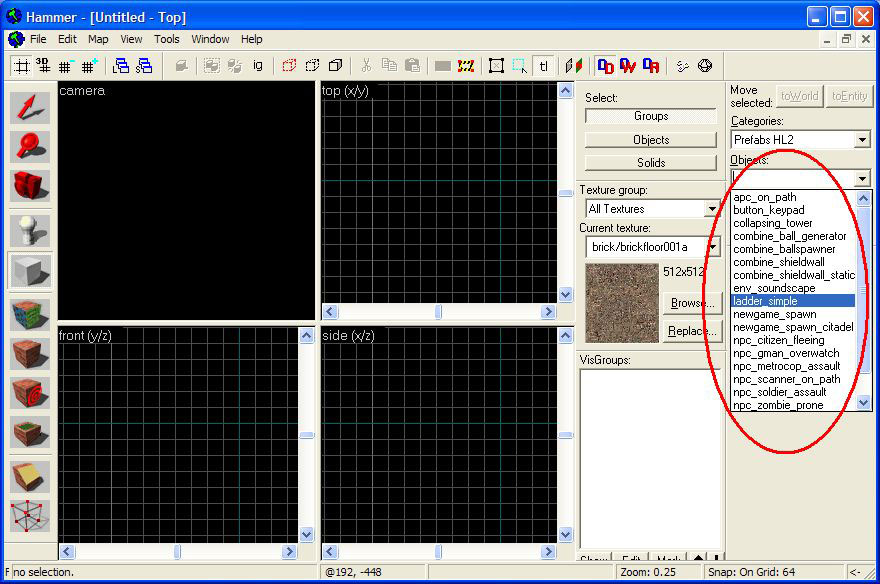Select the Apply Decals target cube tool

pyautogui.click(x=30, y=393)
